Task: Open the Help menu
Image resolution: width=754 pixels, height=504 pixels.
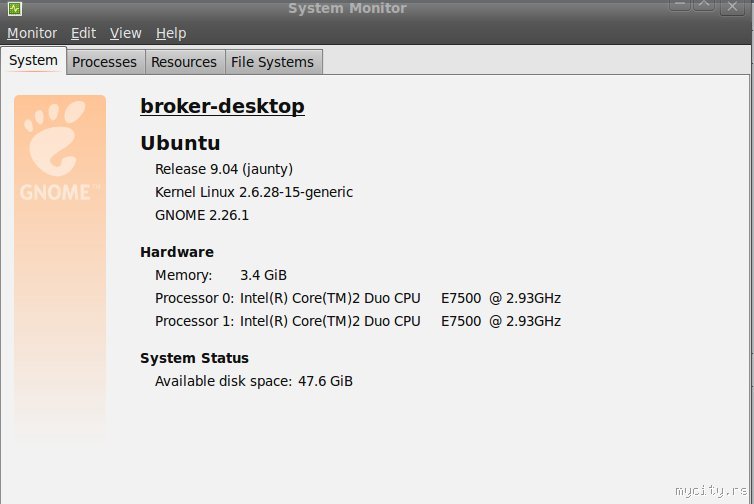Action: click(x=171, y=33)
